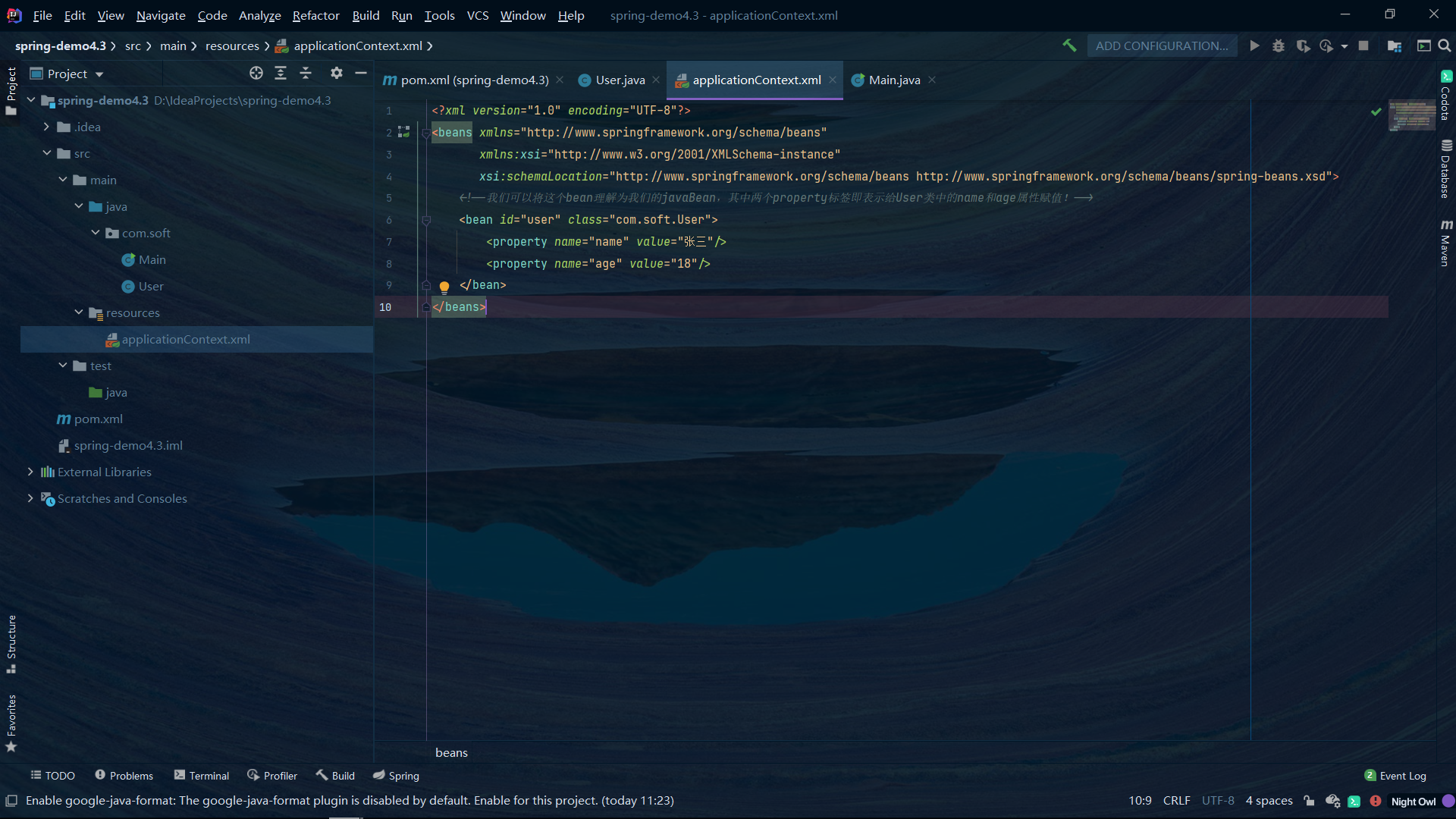Image resolution: width=1456 pixels, height=819 pixels.
Task: Open the Maven side panel
Action: pos(1446,243)
